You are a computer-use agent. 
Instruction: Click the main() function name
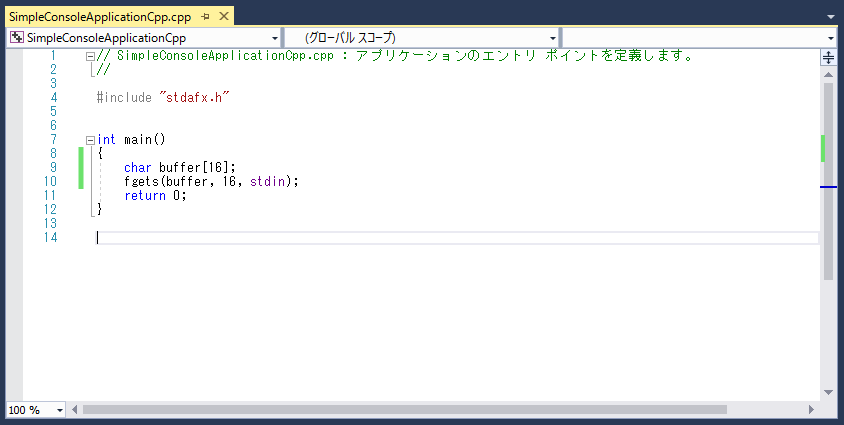click(145, 140)
